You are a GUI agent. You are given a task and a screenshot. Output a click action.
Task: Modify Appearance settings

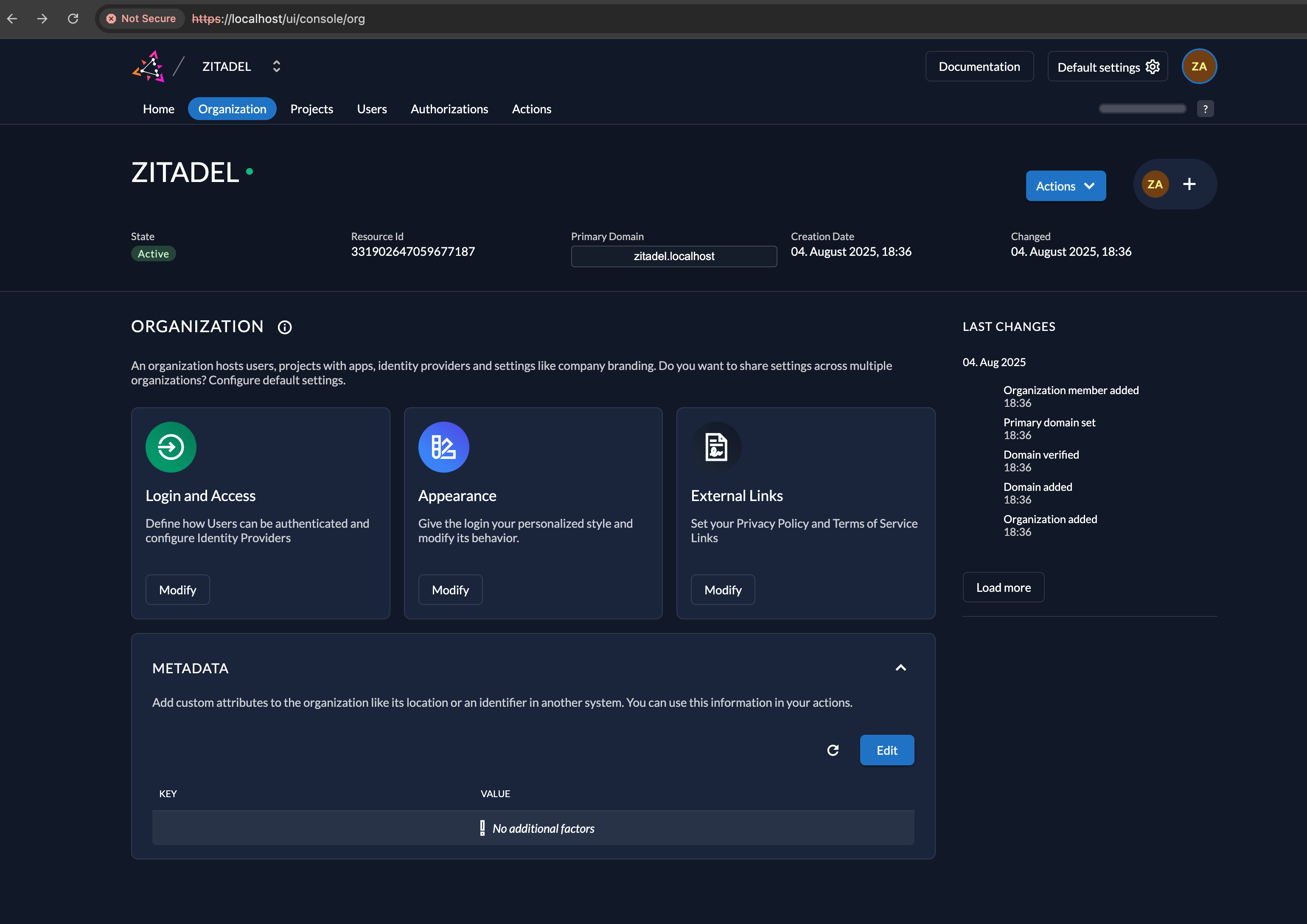coord(450,590)
